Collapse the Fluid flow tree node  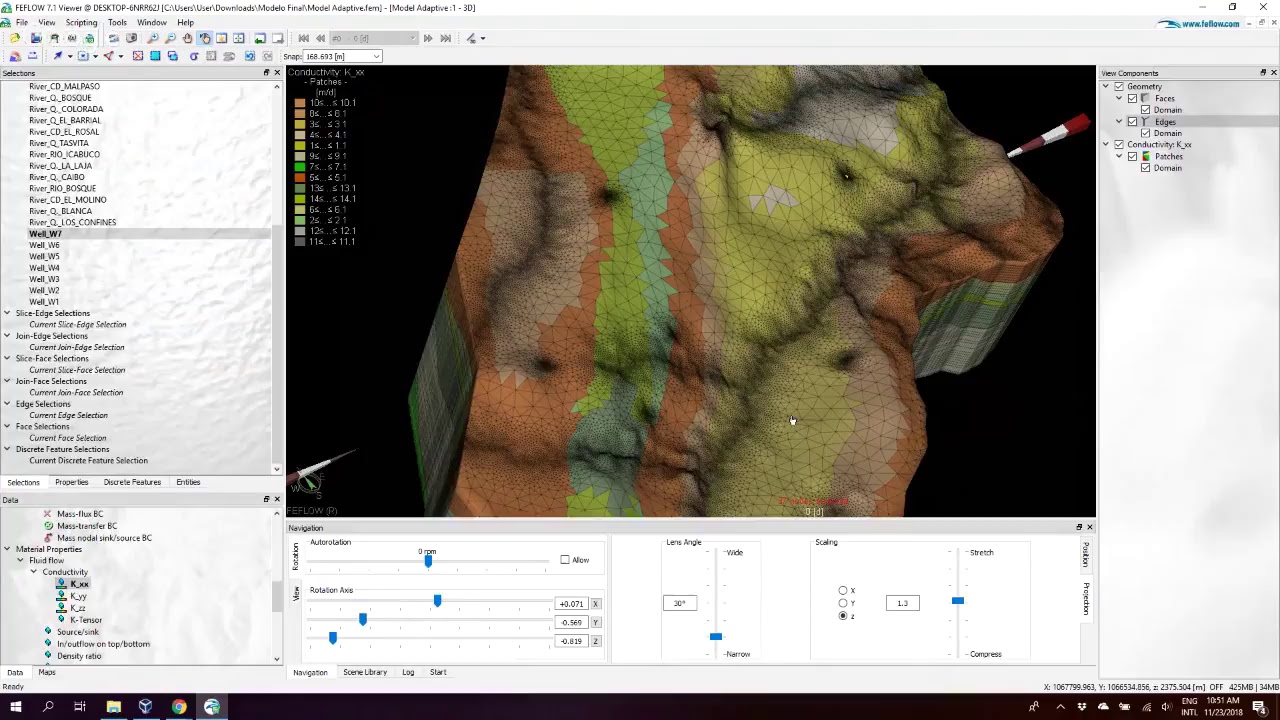click(20, 560)
